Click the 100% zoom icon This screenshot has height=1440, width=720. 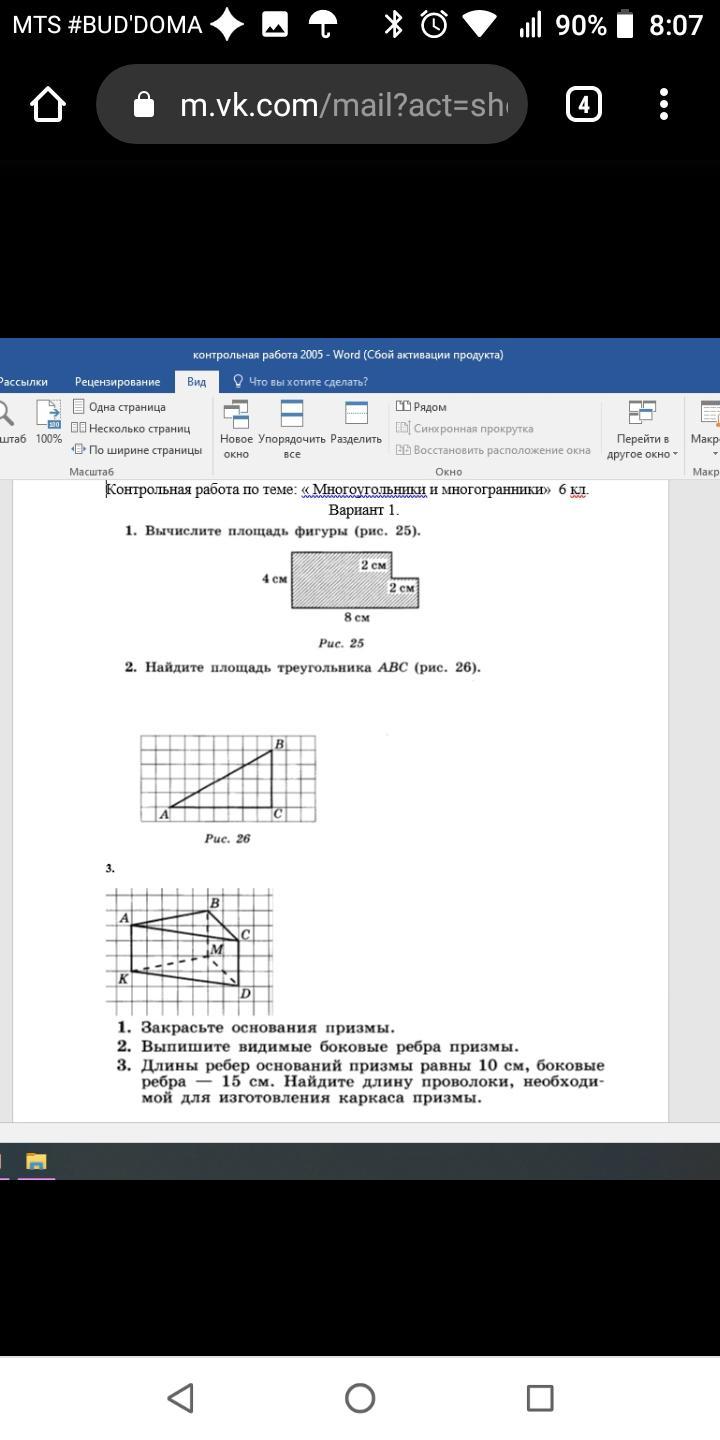(x=48, y=422)
